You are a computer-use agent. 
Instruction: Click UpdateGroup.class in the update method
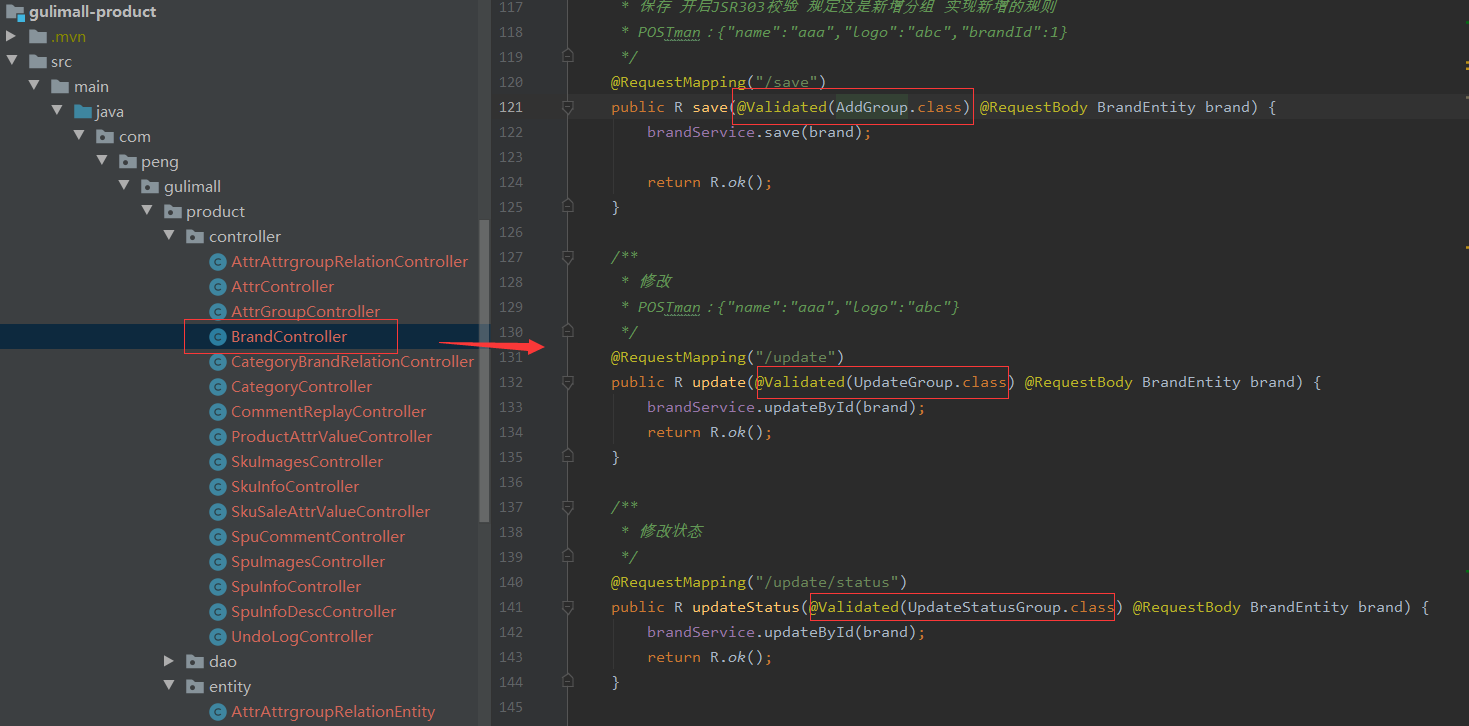[x=930, y=382]
